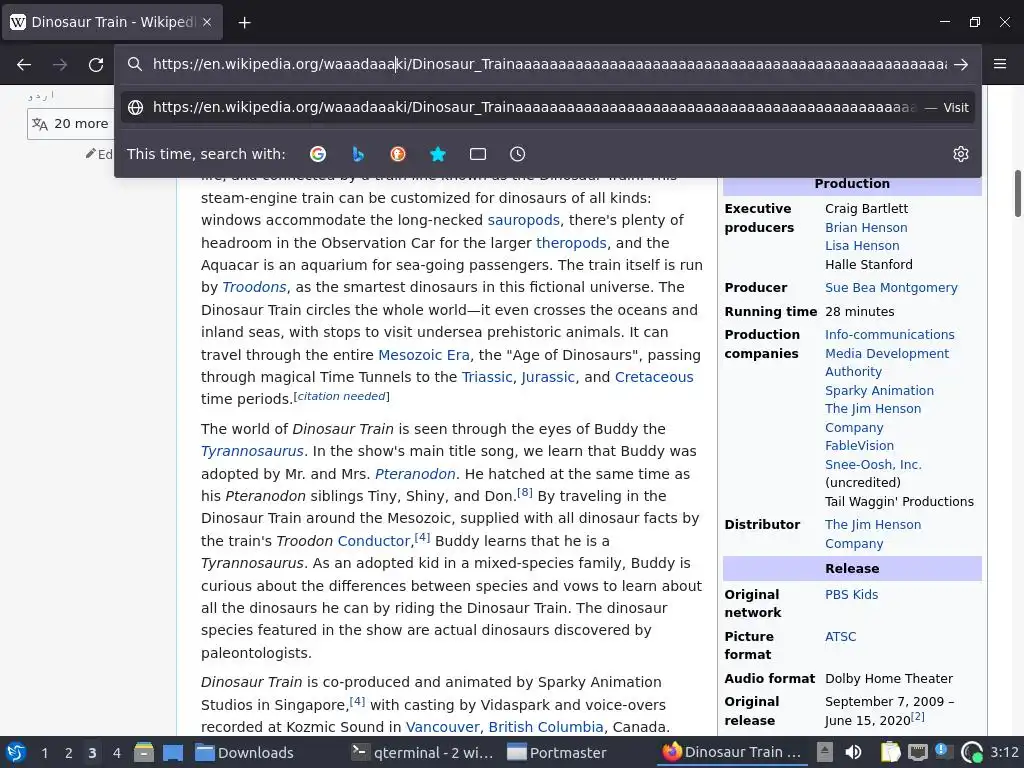Open FableVision link
Screen dimensions: 1024x768
[859, 446]
